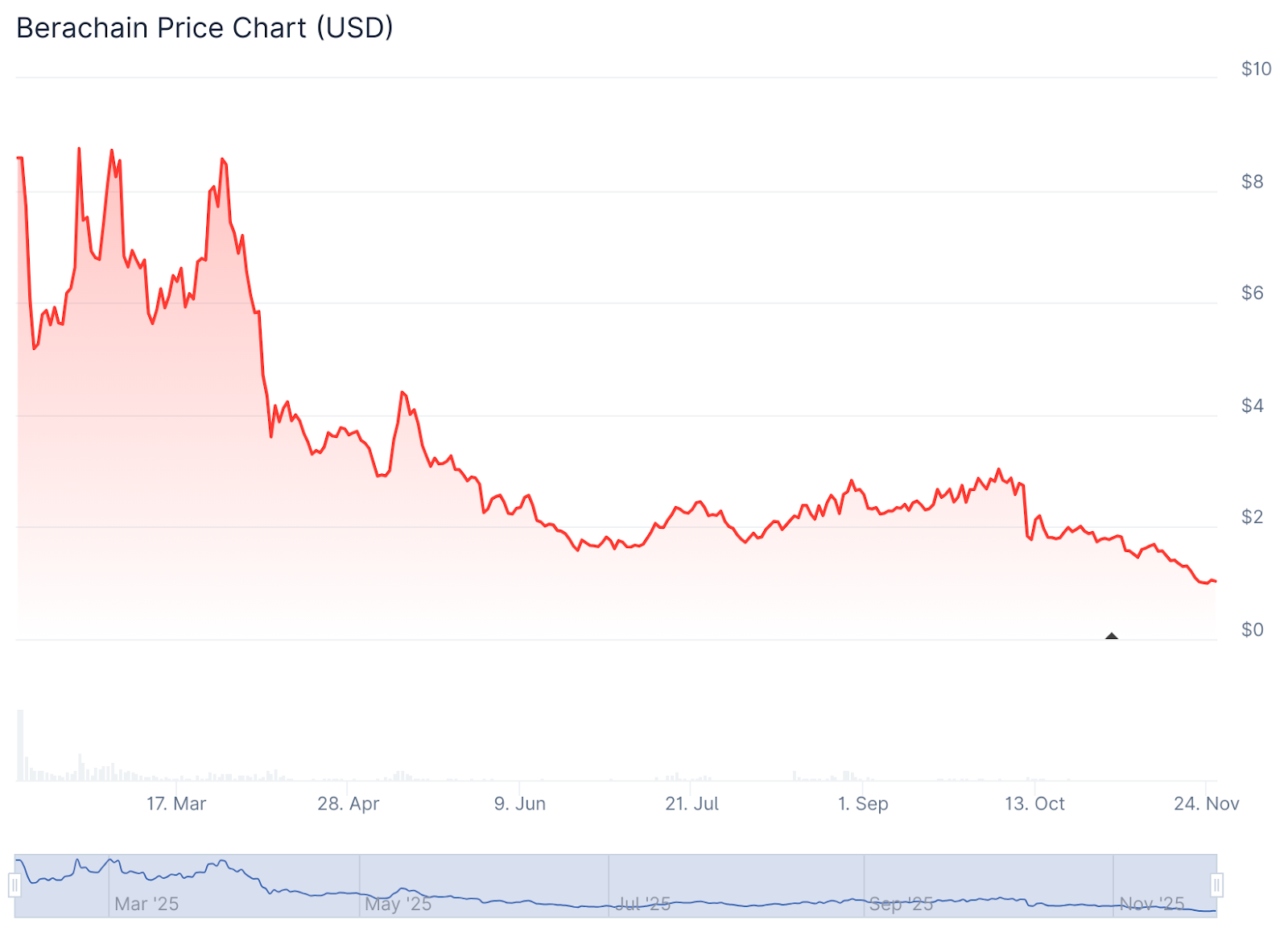This screenshot has height=940, width=1288.
Task: Click the $2 price axis label
Action: point(1253,517)
